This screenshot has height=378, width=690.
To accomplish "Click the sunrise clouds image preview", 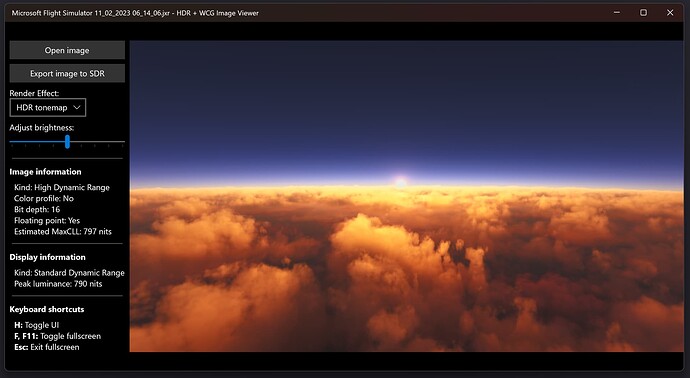I will (406, 196).
